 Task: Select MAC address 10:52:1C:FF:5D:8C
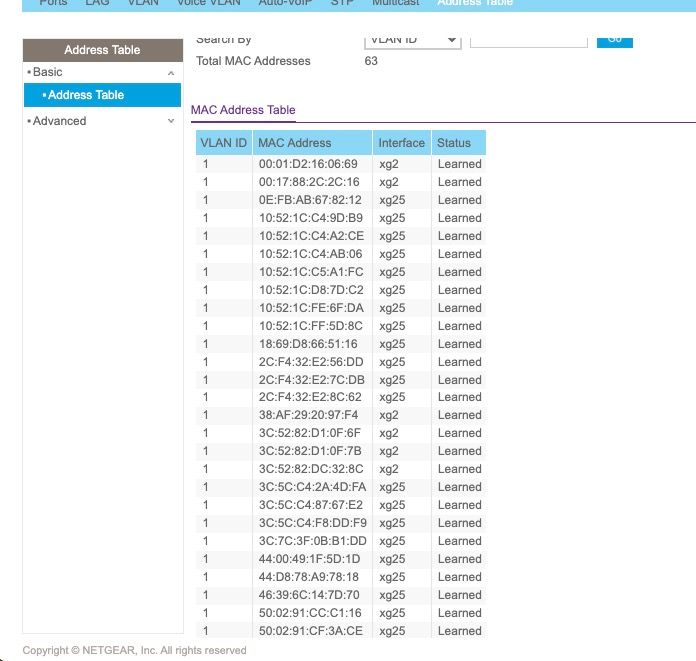pos(311,326)
